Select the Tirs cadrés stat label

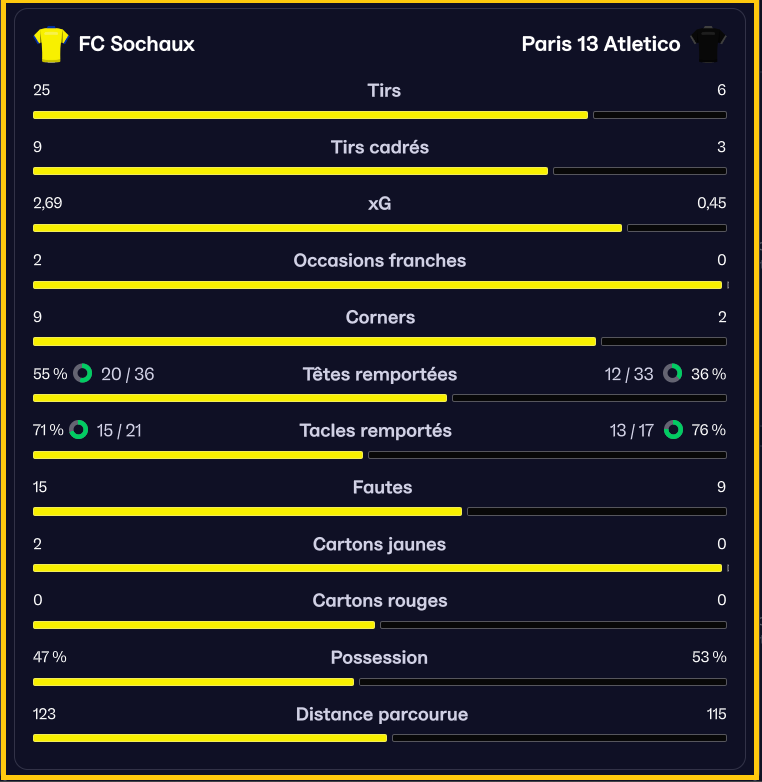[380, 147]
